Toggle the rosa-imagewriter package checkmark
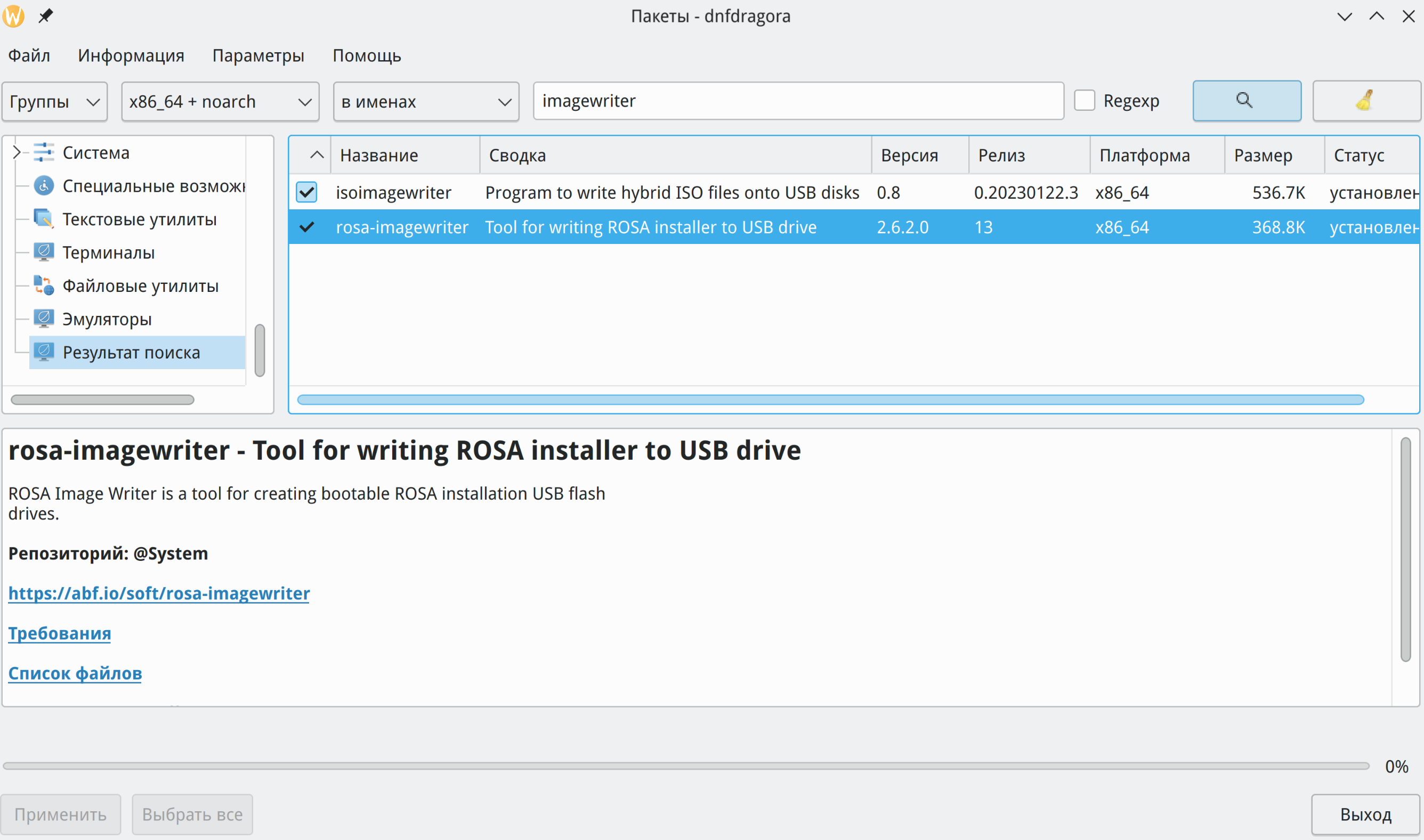1424x840 pixels. tap(306, 227)
